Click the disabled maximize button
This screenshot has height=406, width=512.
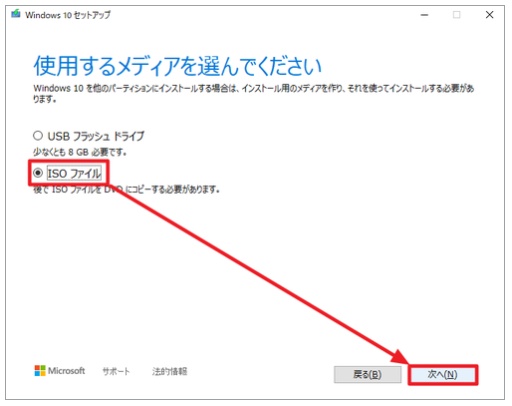(x=457, y=15)
